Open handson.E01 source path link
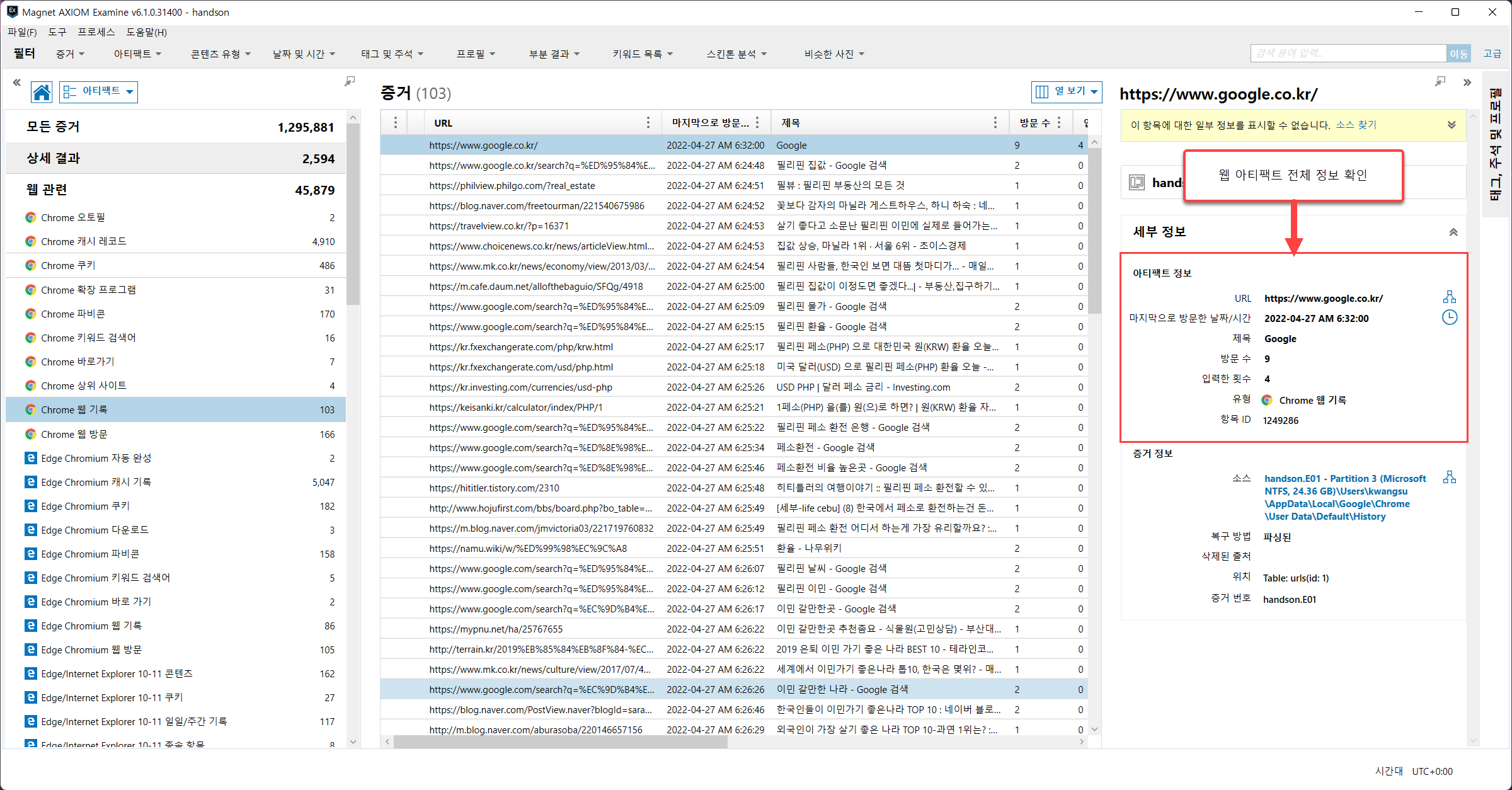Viewport: 1512px width, 790px height. 1344,497
